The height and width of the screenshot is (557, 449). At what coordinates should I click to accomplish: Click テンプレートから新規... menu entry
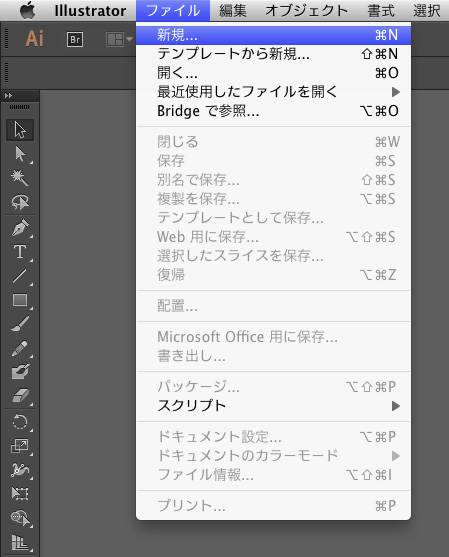point(274,54)
